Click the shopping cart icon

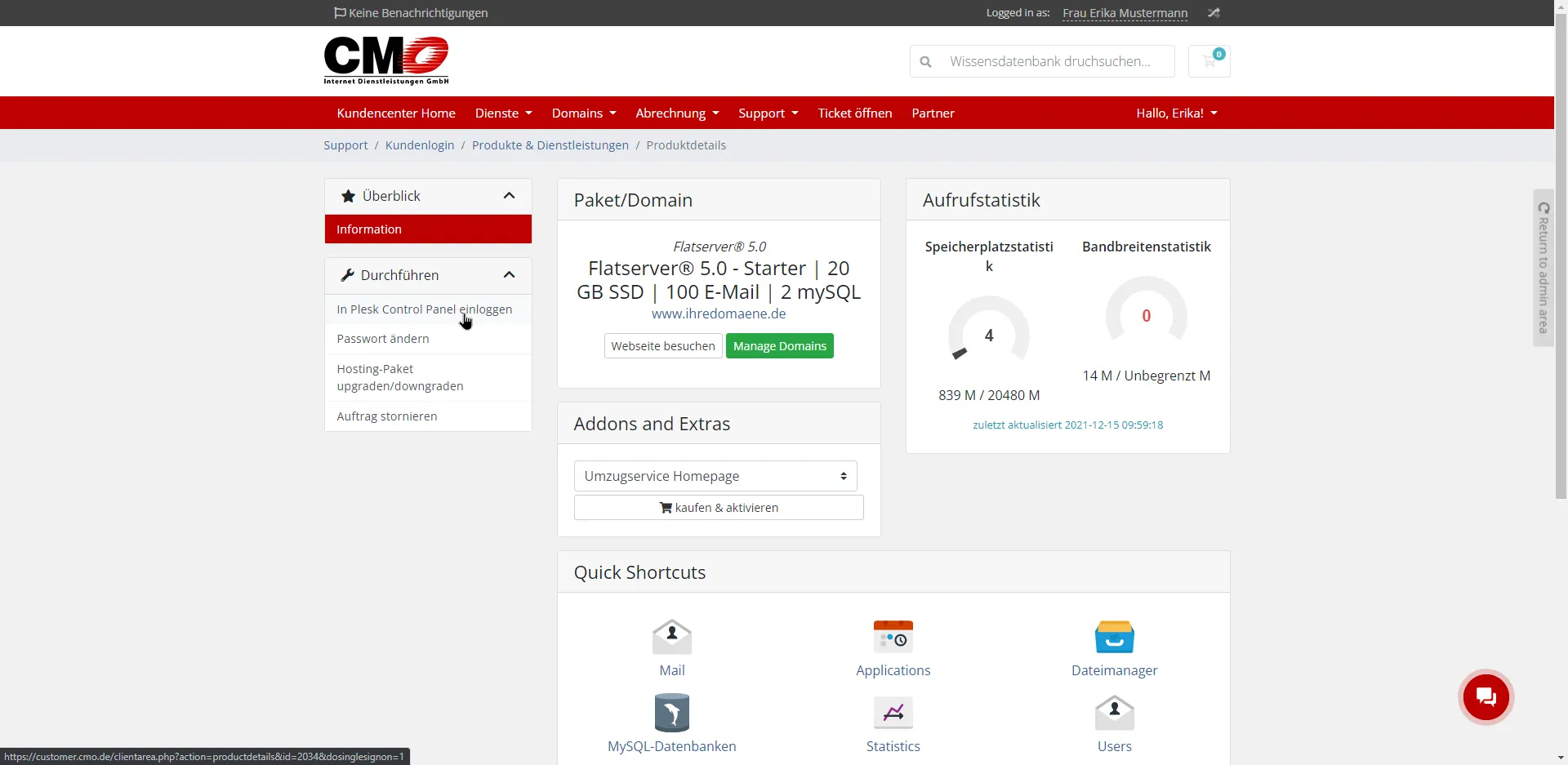point(1209,61)
